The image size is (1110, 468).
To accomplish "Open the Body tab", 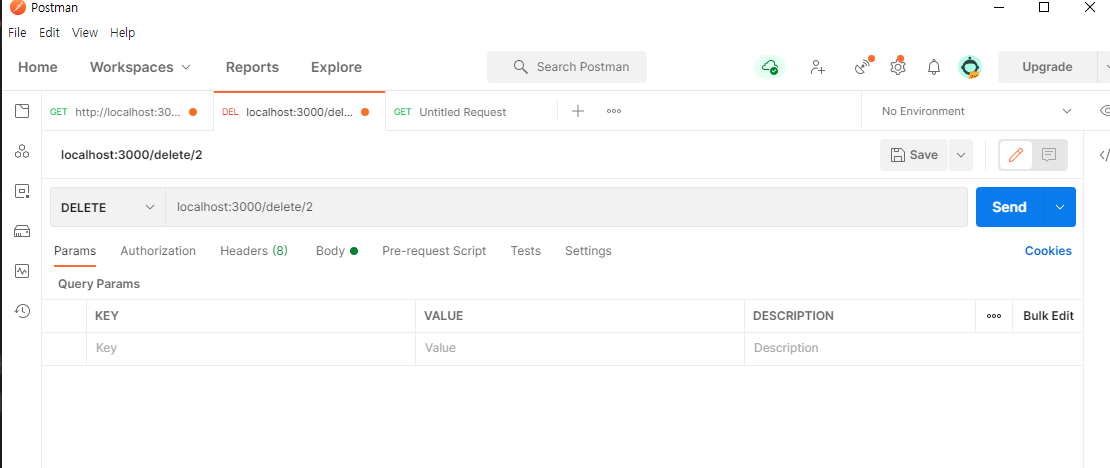I will click(x=336, y=251).
